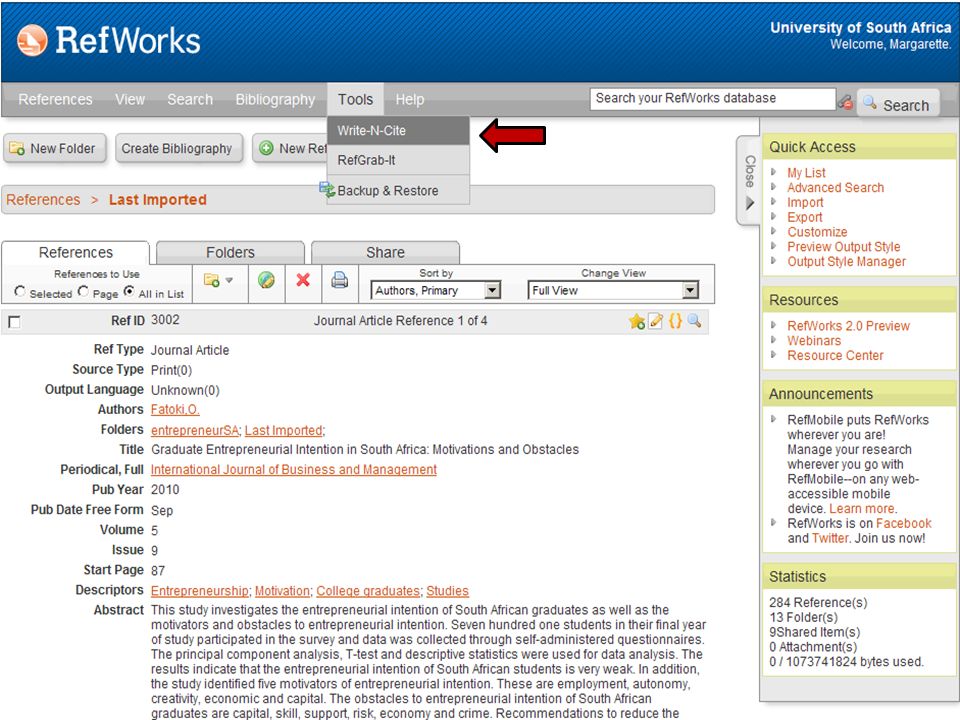The height and width of the screenshot is (720, 960).
Task: Open the Change View Full View dropdown
Action: coord(613,290)
